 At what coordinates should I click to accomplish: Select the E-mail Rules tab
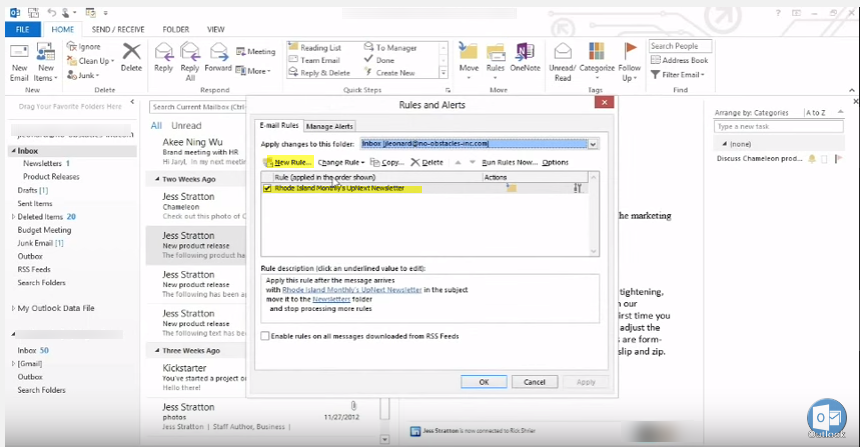(279, 126)
